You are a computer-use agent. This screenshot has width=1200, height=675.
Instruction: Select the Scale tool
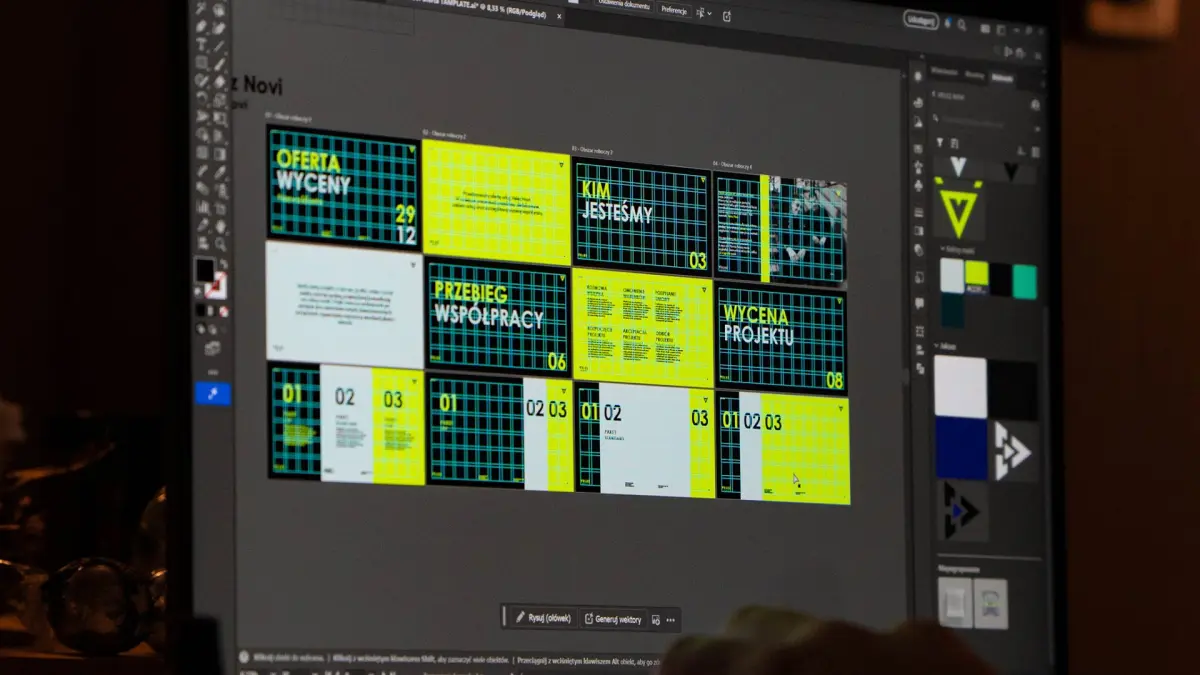[220, 98]
